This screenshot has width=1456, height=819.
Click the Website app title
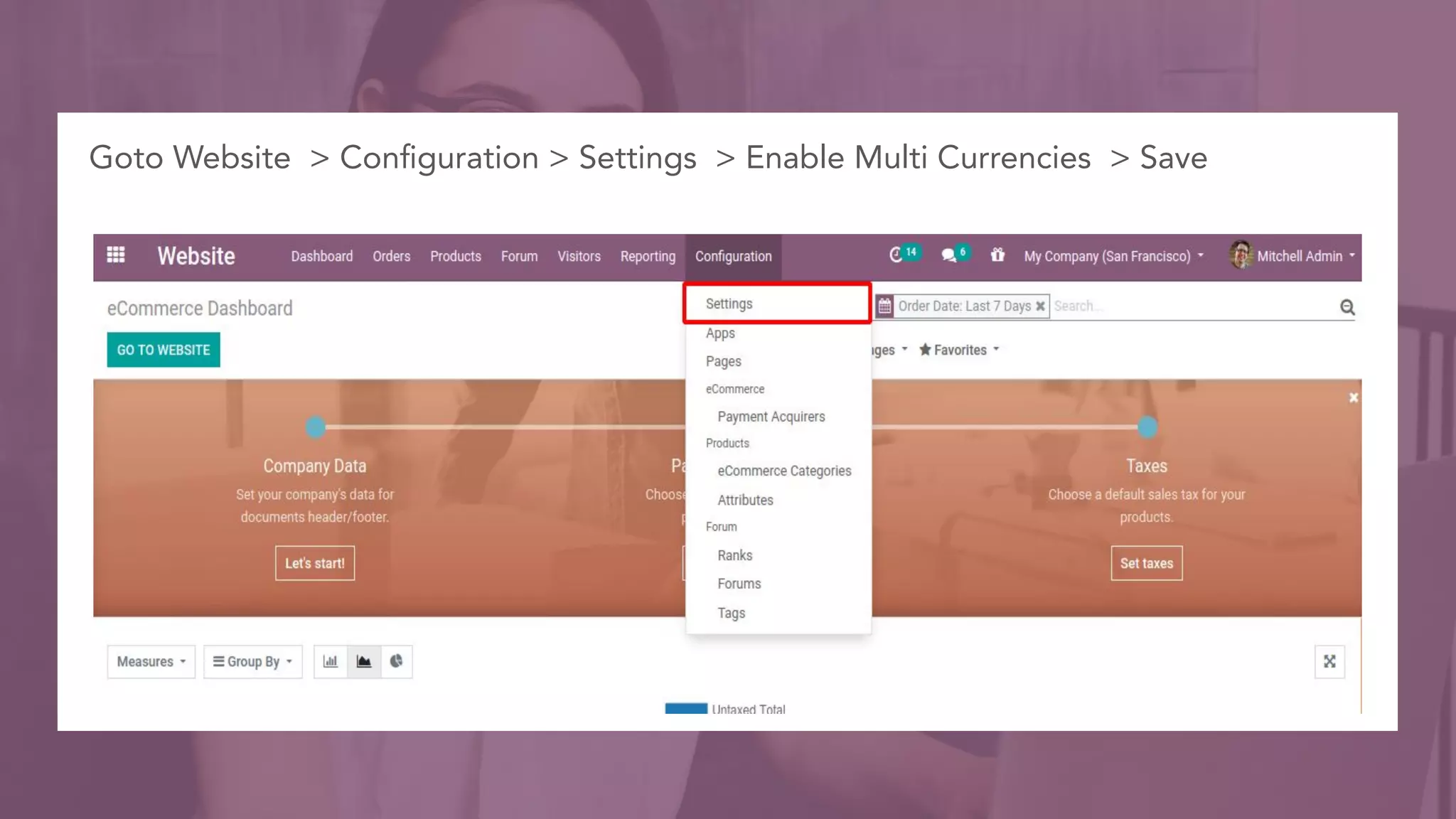pyautogui.click(x=196, y=256)
